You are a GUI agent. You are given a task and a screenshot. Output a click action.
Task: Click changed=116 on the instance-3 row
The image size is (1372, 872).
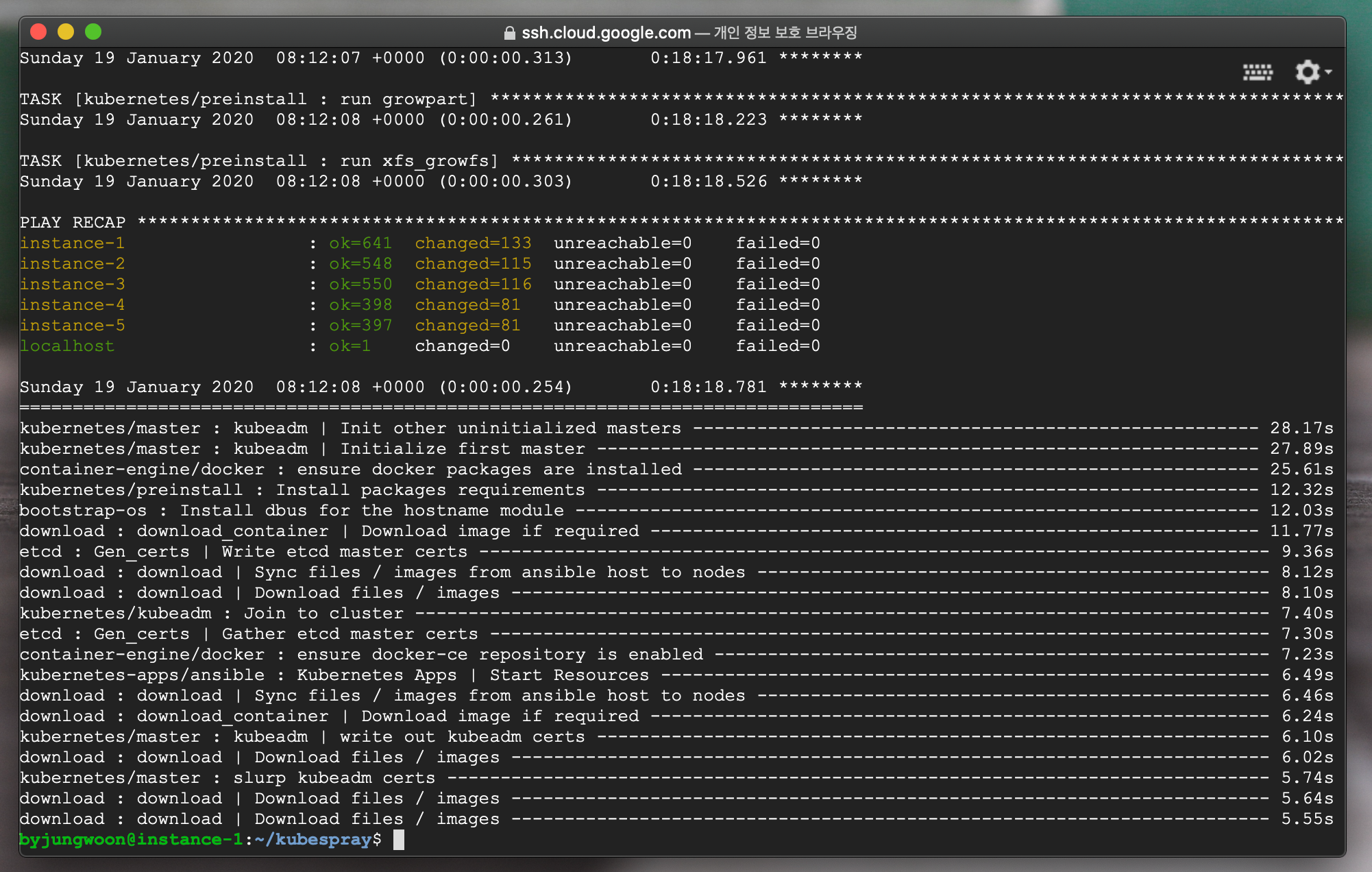473,284
